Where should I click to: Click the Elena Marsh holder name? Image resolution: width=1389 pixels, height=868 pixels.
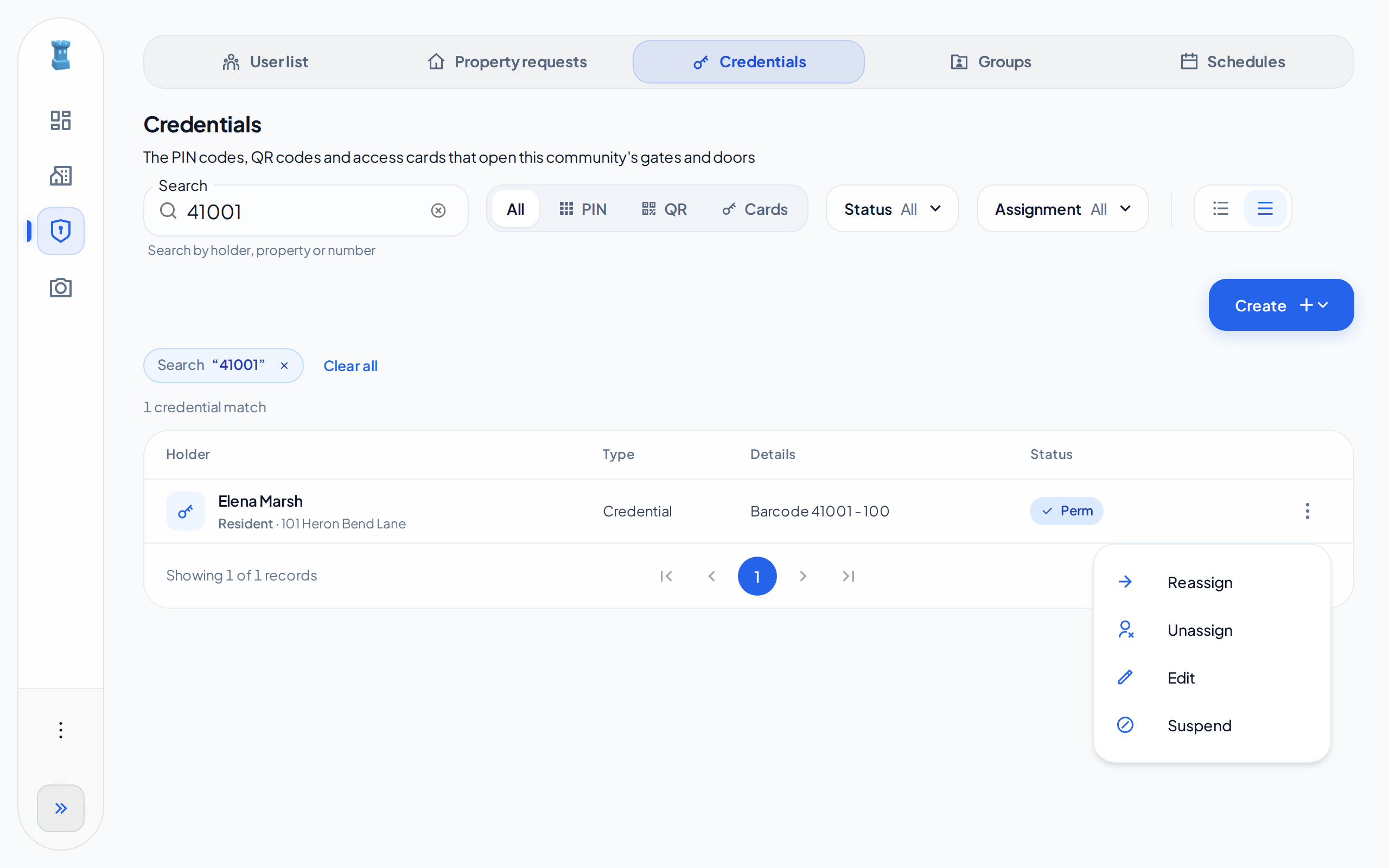pos(260,501)
